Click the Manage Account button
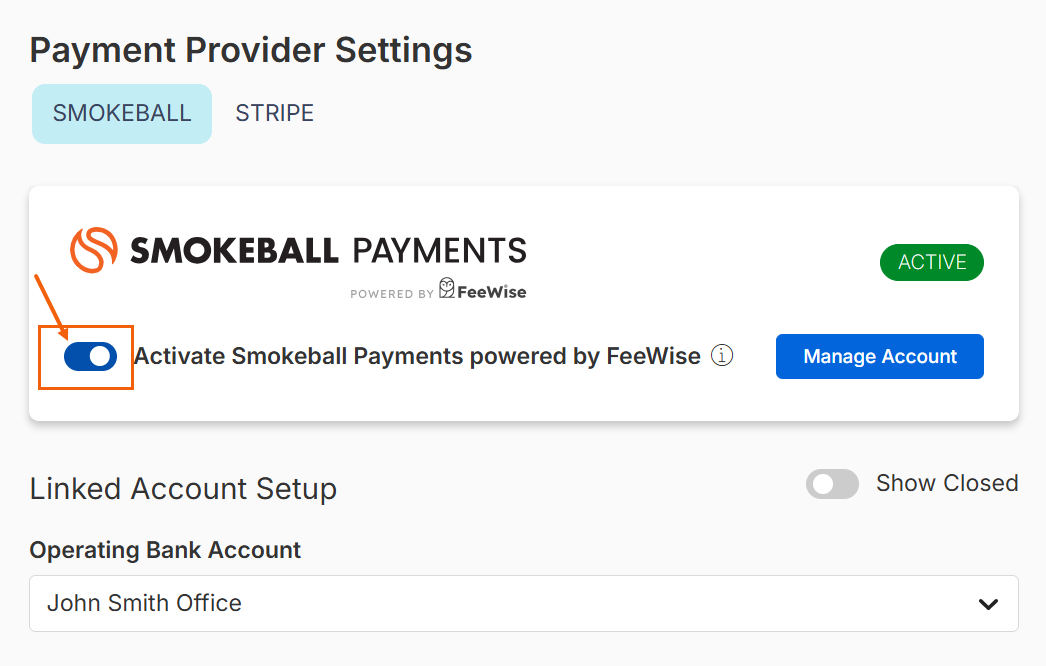 pos(879,356)
